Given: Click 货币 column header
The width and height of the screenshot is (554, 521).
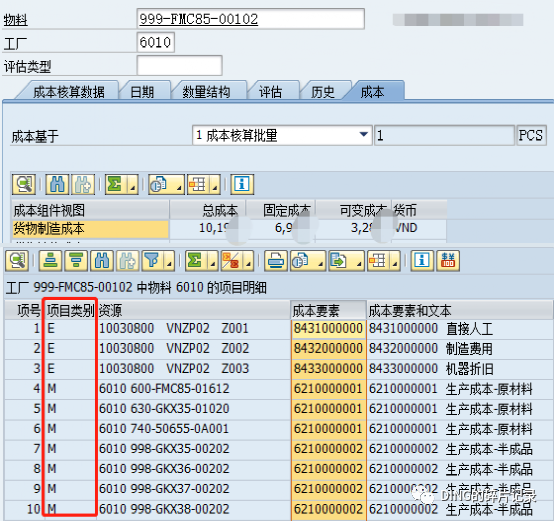Looking at the screenshot, I should [x=419, y=211].
